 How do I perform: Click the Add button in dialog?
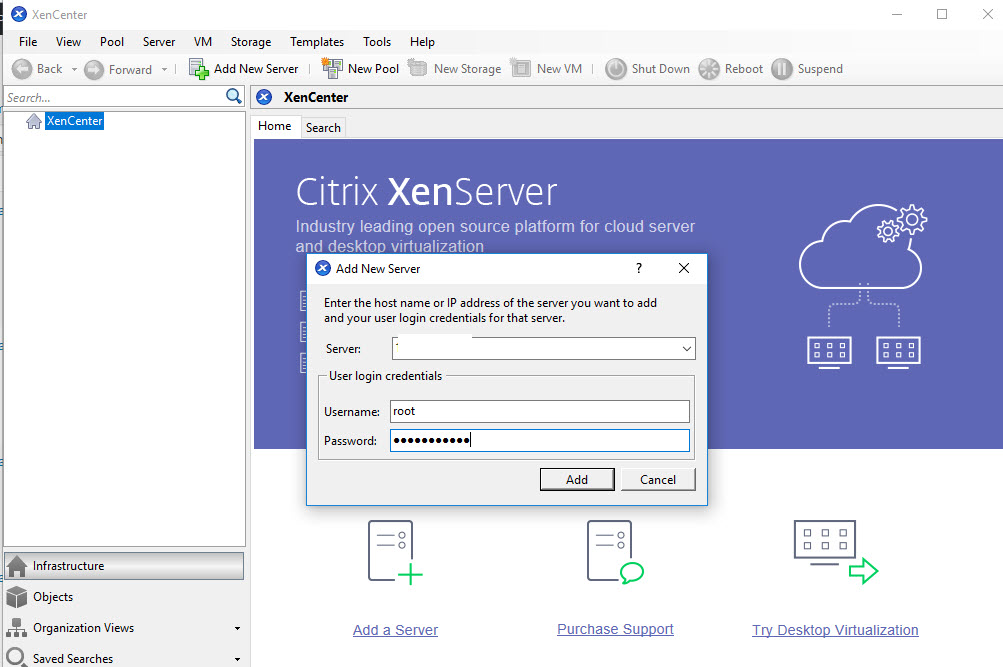click(x=577, y=480)
